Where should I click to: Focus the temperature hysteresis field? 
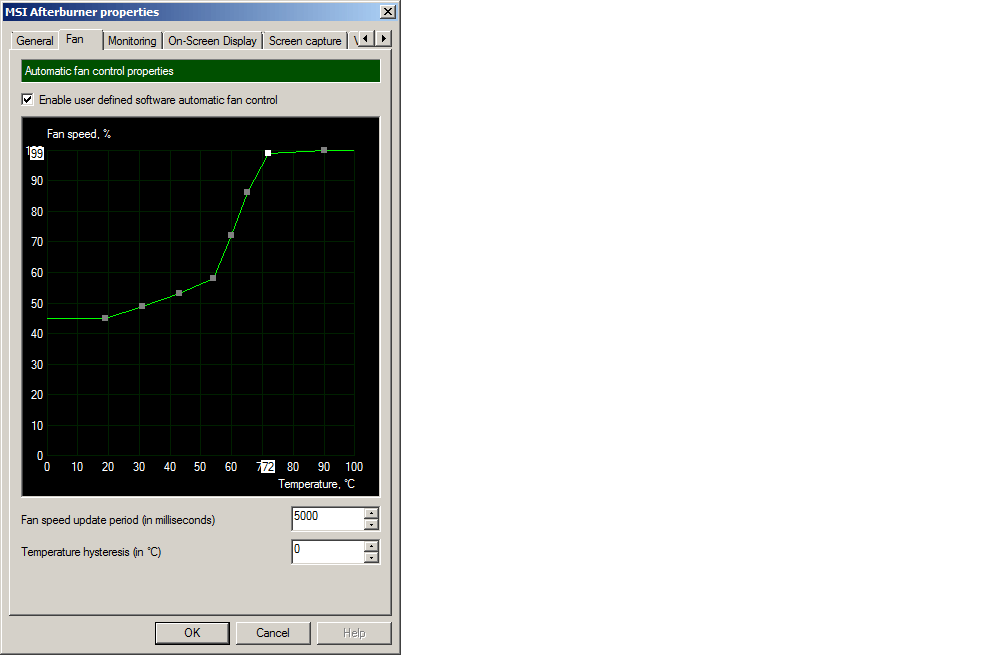coord(328,552)
